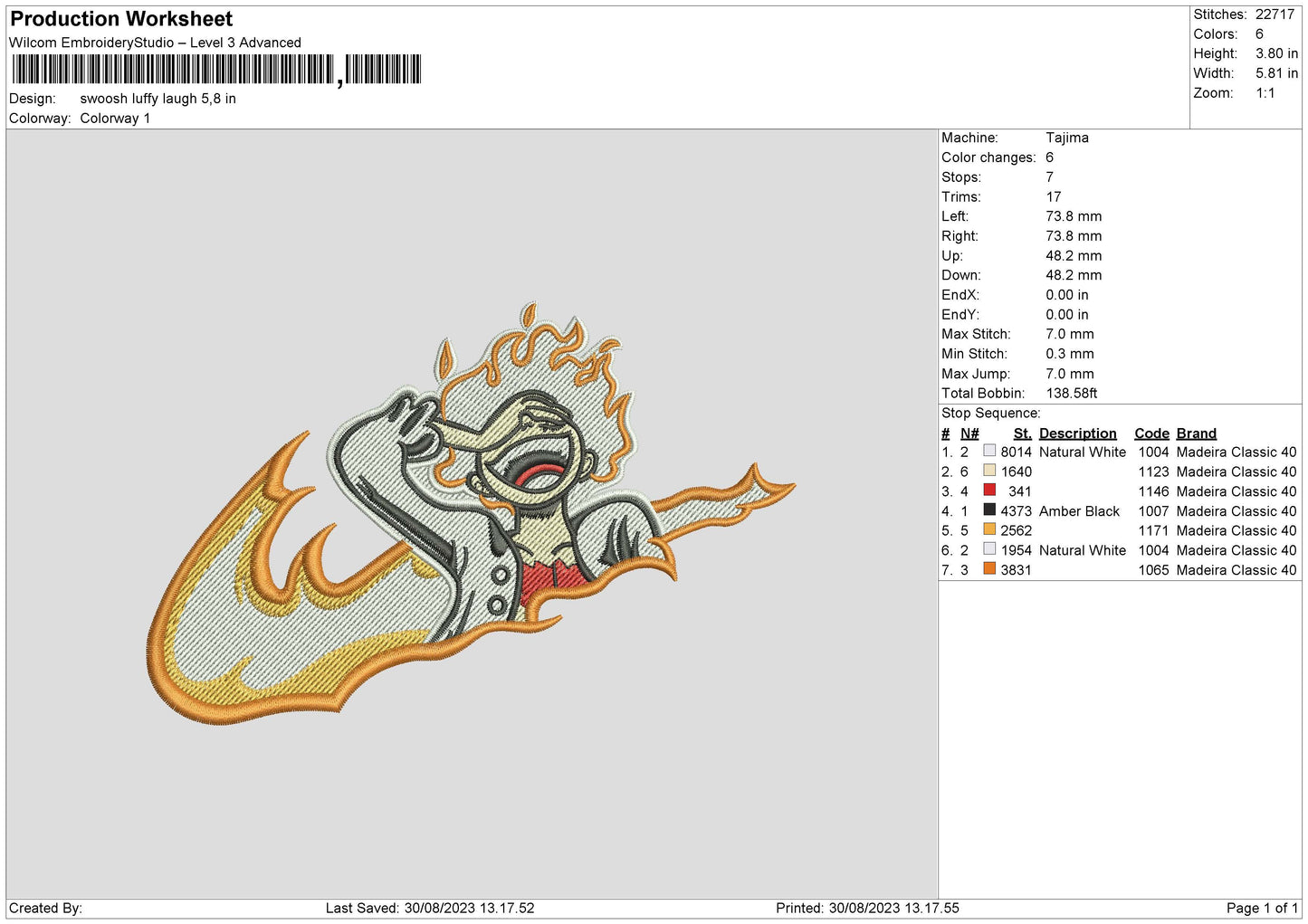Click the 'Page 1 of 1' footer text

pyautogui.click(x=1262, y=908)
